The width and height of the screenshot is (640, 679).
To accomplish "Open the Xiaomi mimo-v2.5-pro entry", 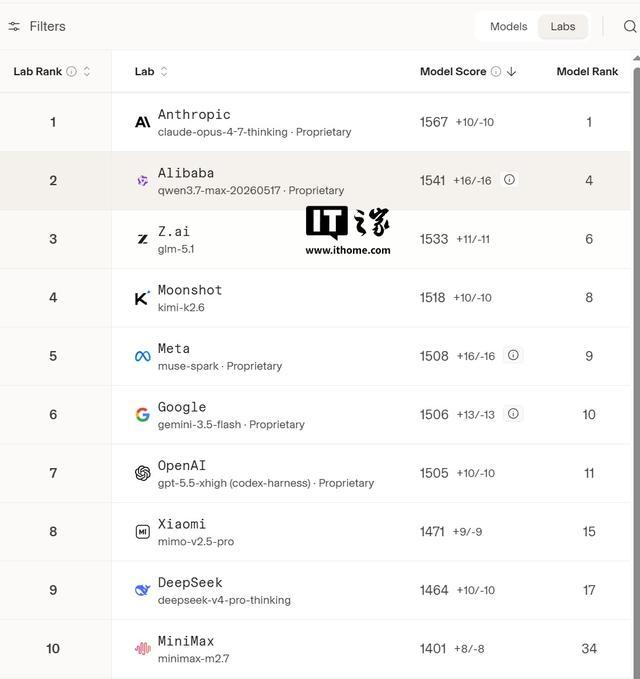I will [315, 532].
